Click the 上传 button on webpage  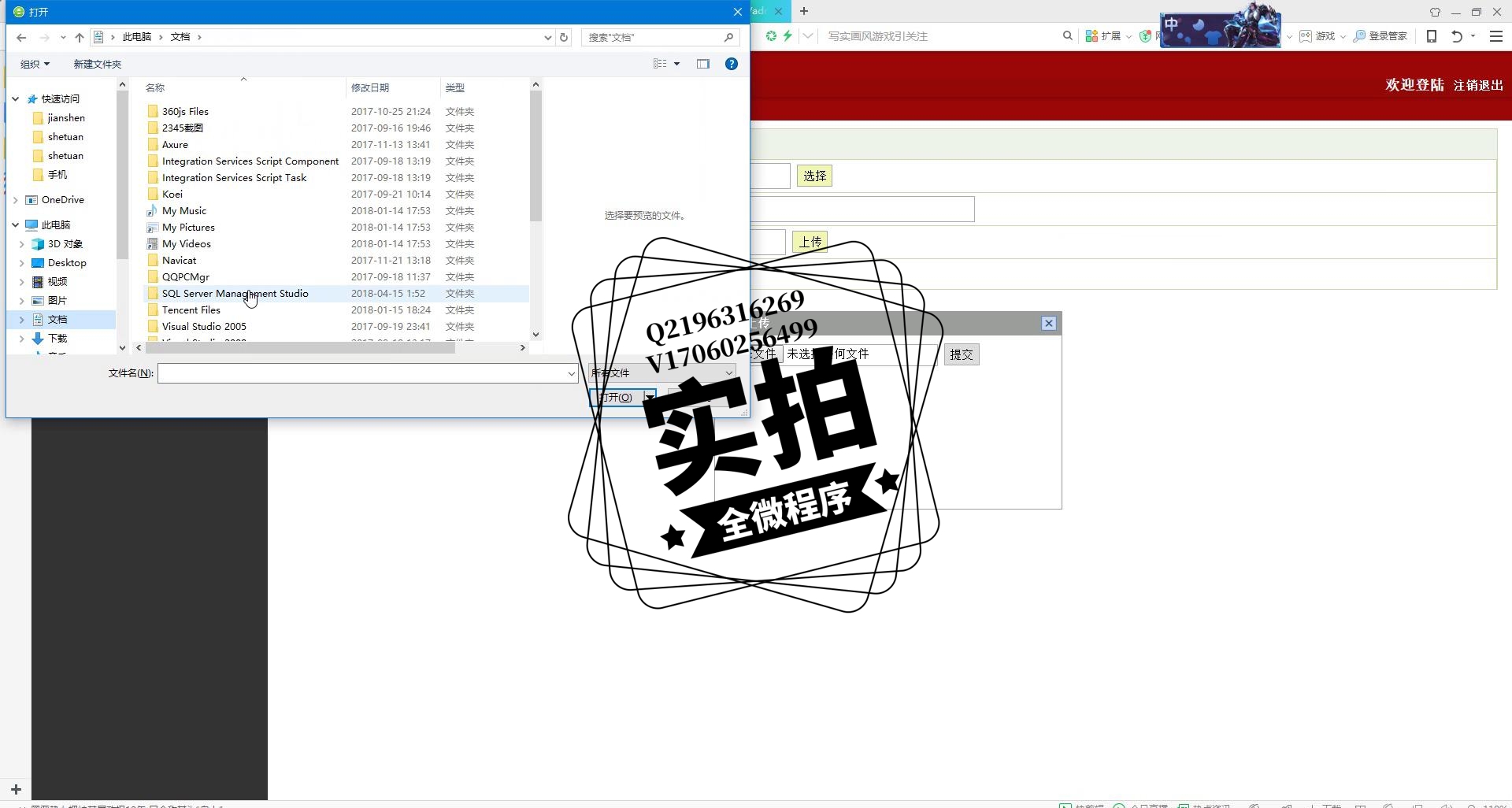[x=810, y=242]
